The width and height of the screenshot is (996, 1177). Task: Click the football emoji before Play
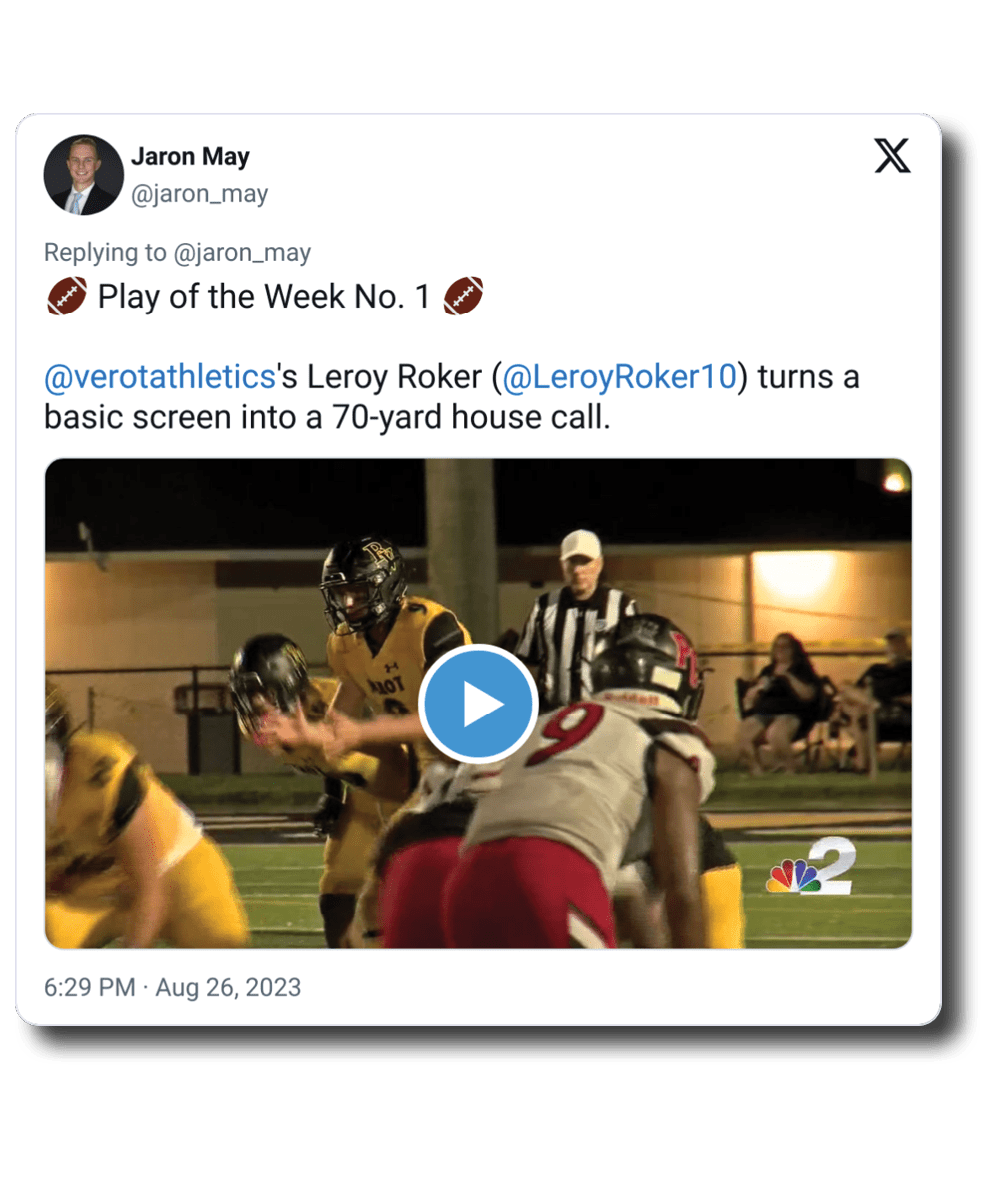[67, 296]
